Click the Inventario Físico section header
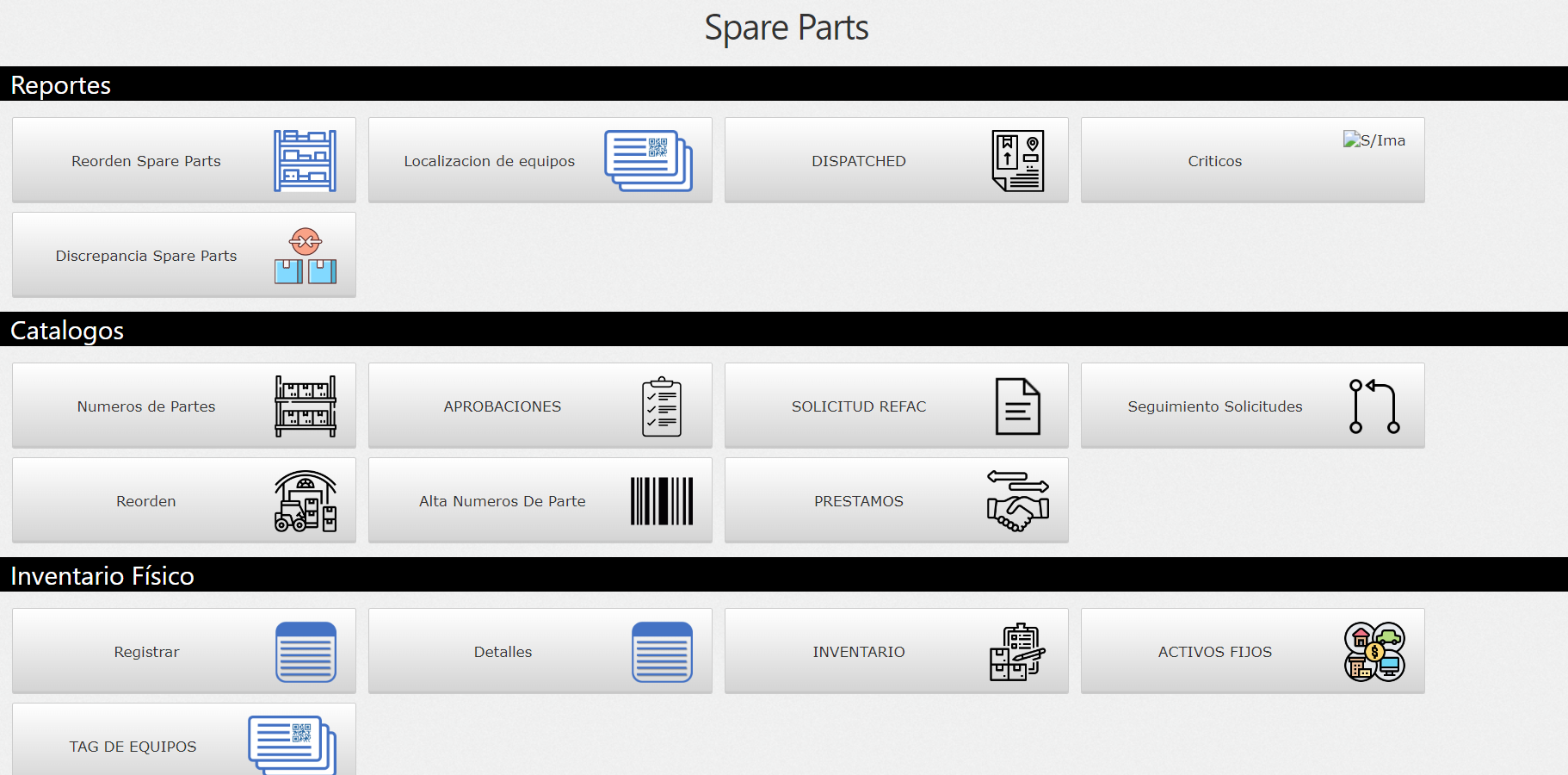Screen dimensions: 1568x775 coord(102,575)
